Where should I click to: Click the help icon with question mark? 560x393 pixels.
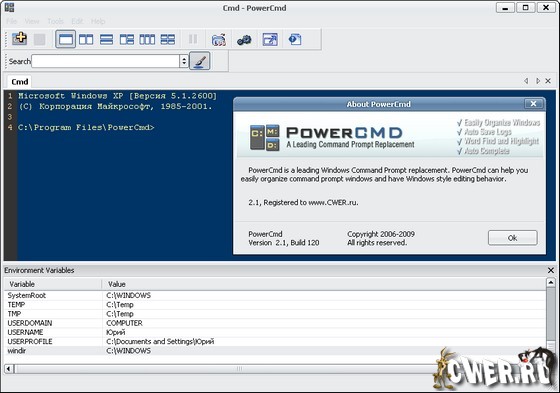click(x=295, y=39)
